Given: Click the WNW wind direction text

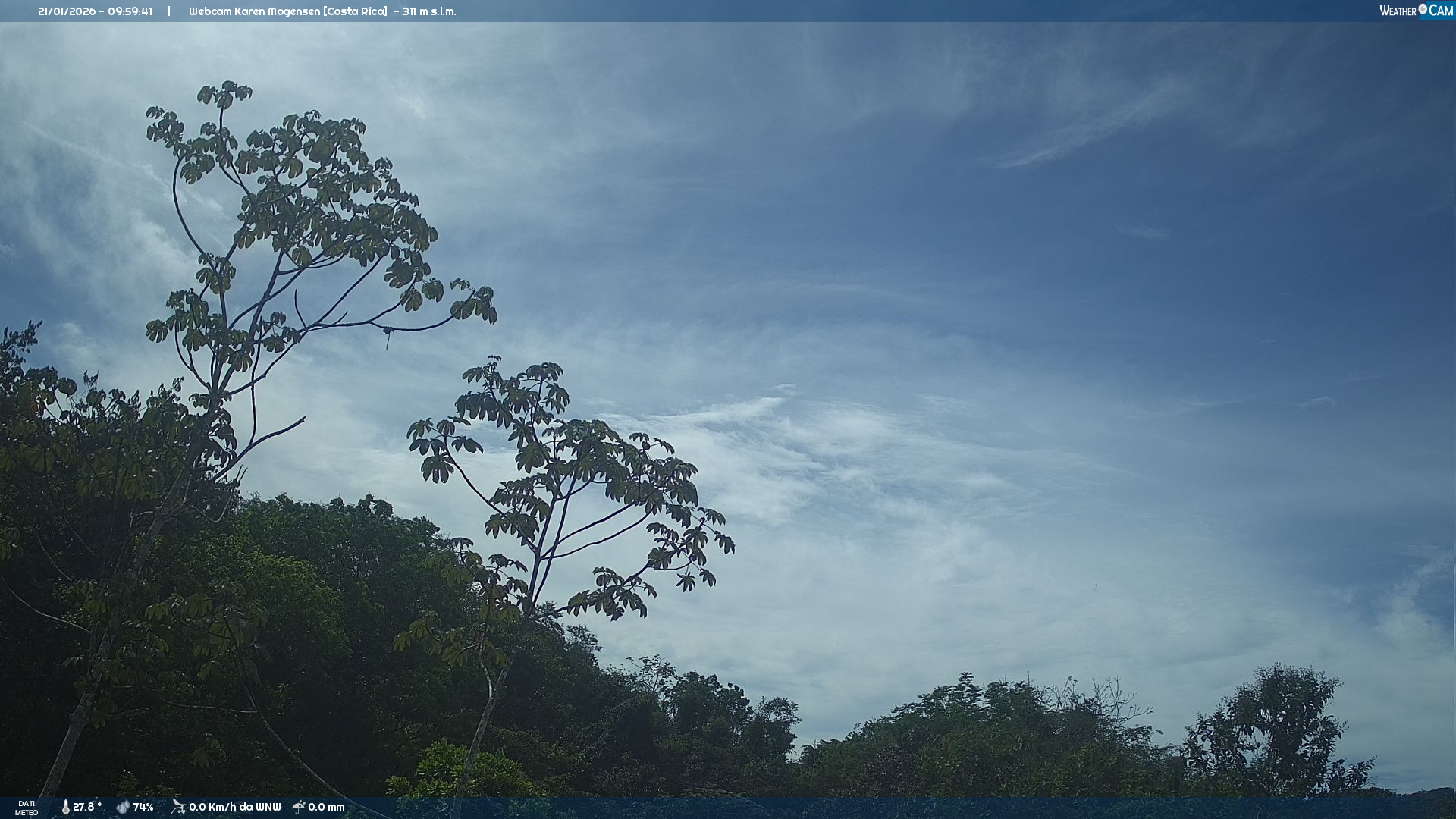Looking at the screenshot, I should point(268,807).
